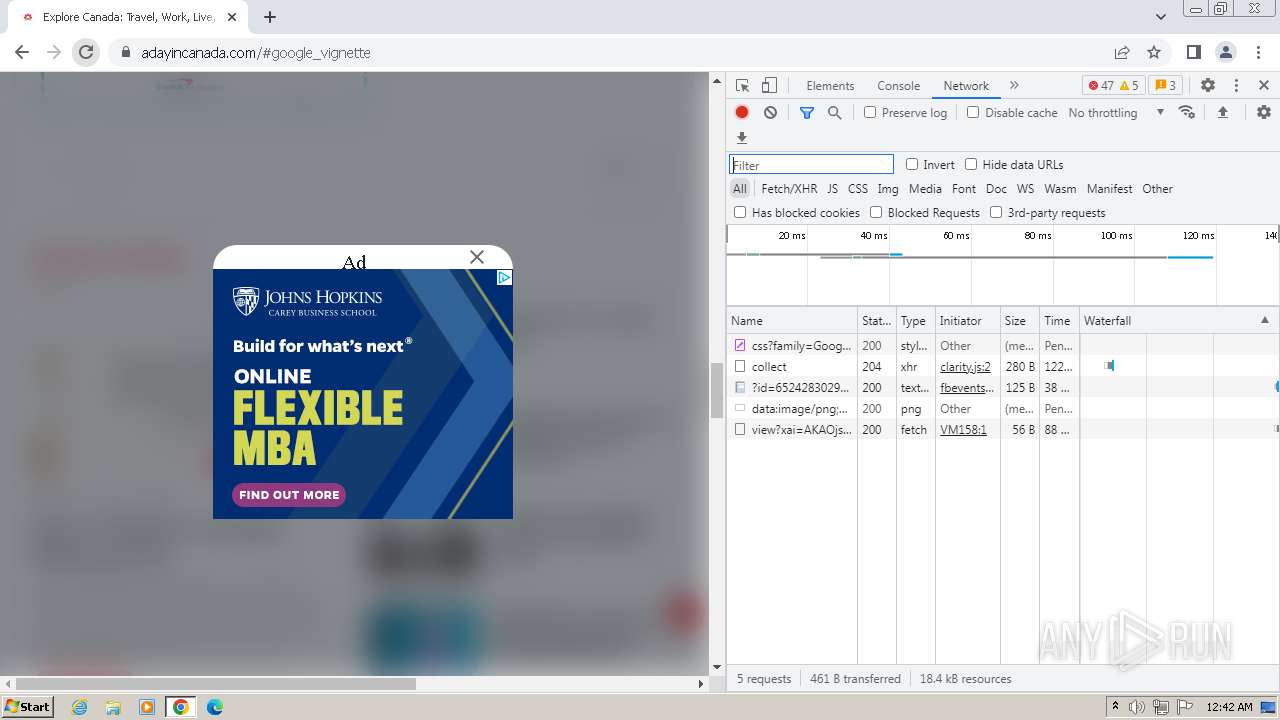1280x720 pixels.
Task: Open a new browser tab
Action: 270,17
